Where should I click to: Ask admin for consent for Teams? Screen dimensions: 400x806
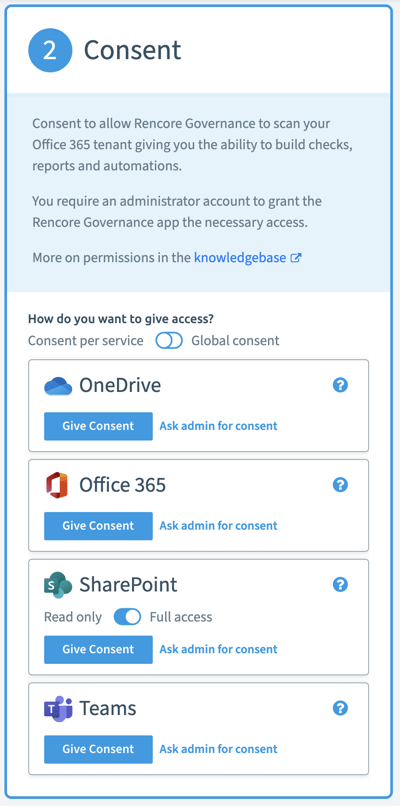[219, 749]
